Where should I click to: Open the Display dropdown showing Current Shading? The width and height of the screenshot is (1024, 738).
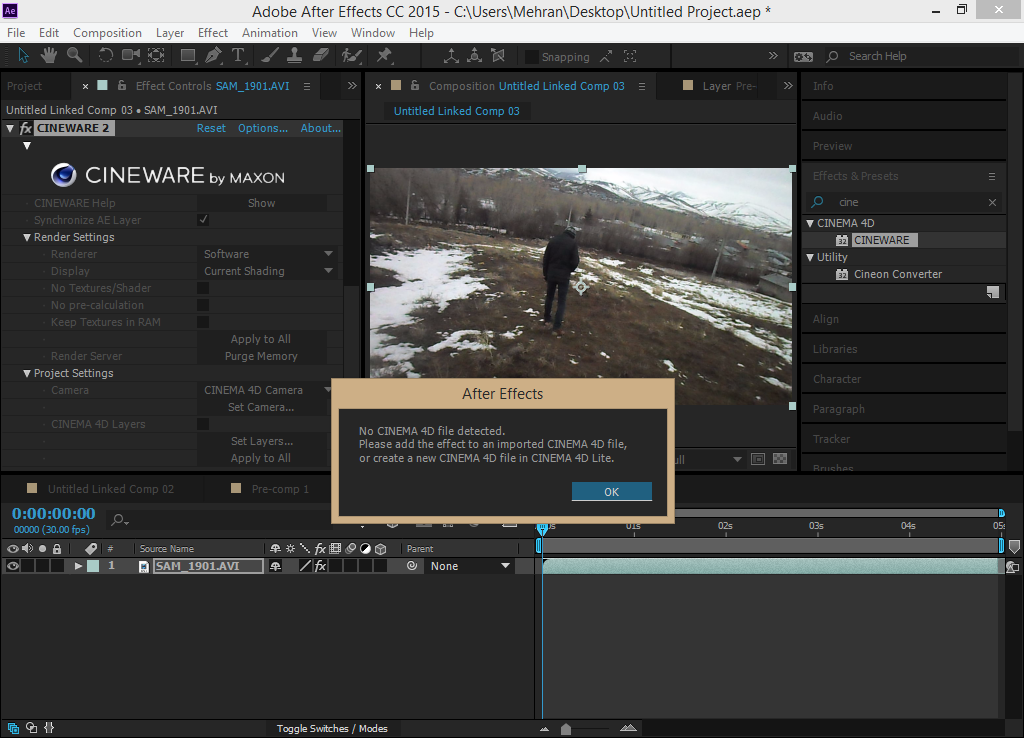pos(268,271)
